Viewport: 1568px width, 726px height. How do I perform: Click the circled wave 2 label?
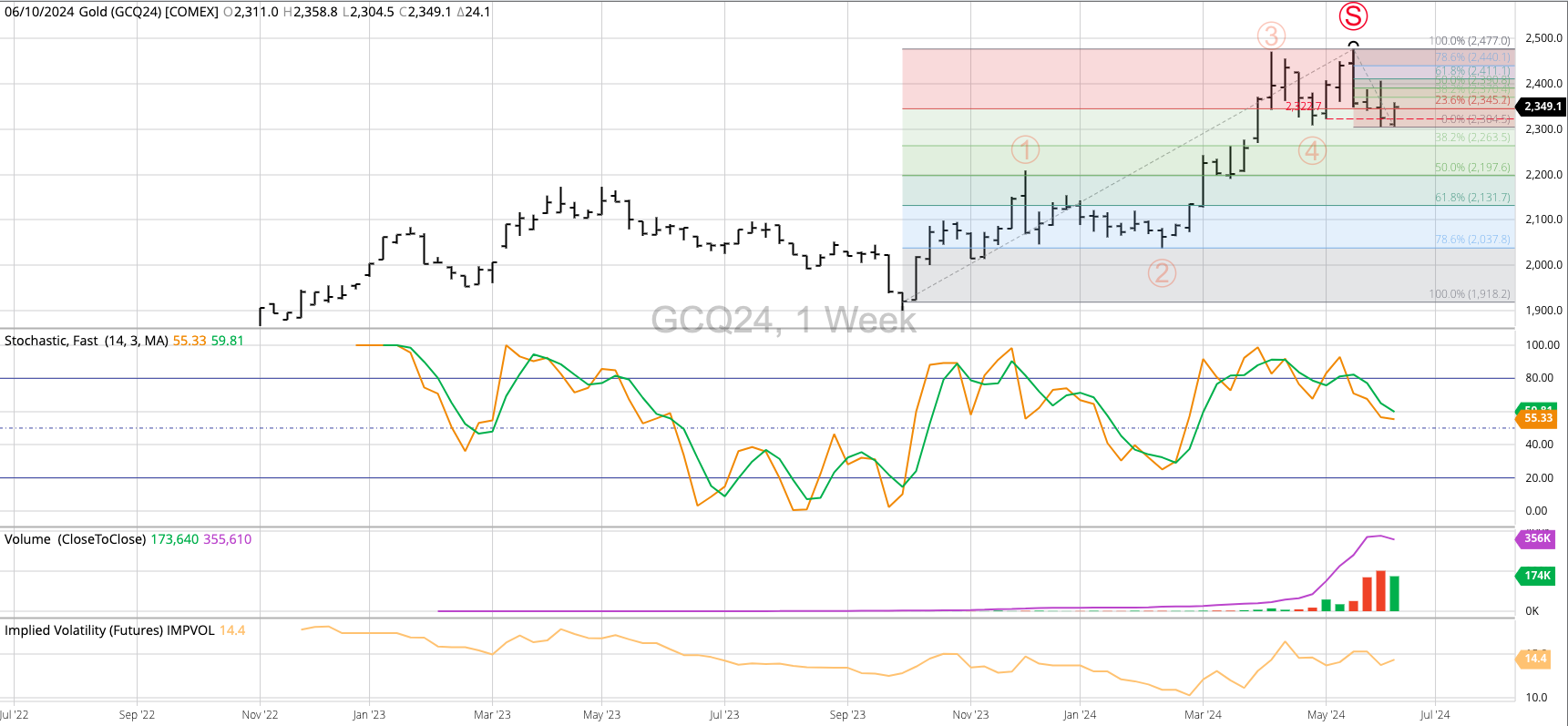[x=1161, y=272]
